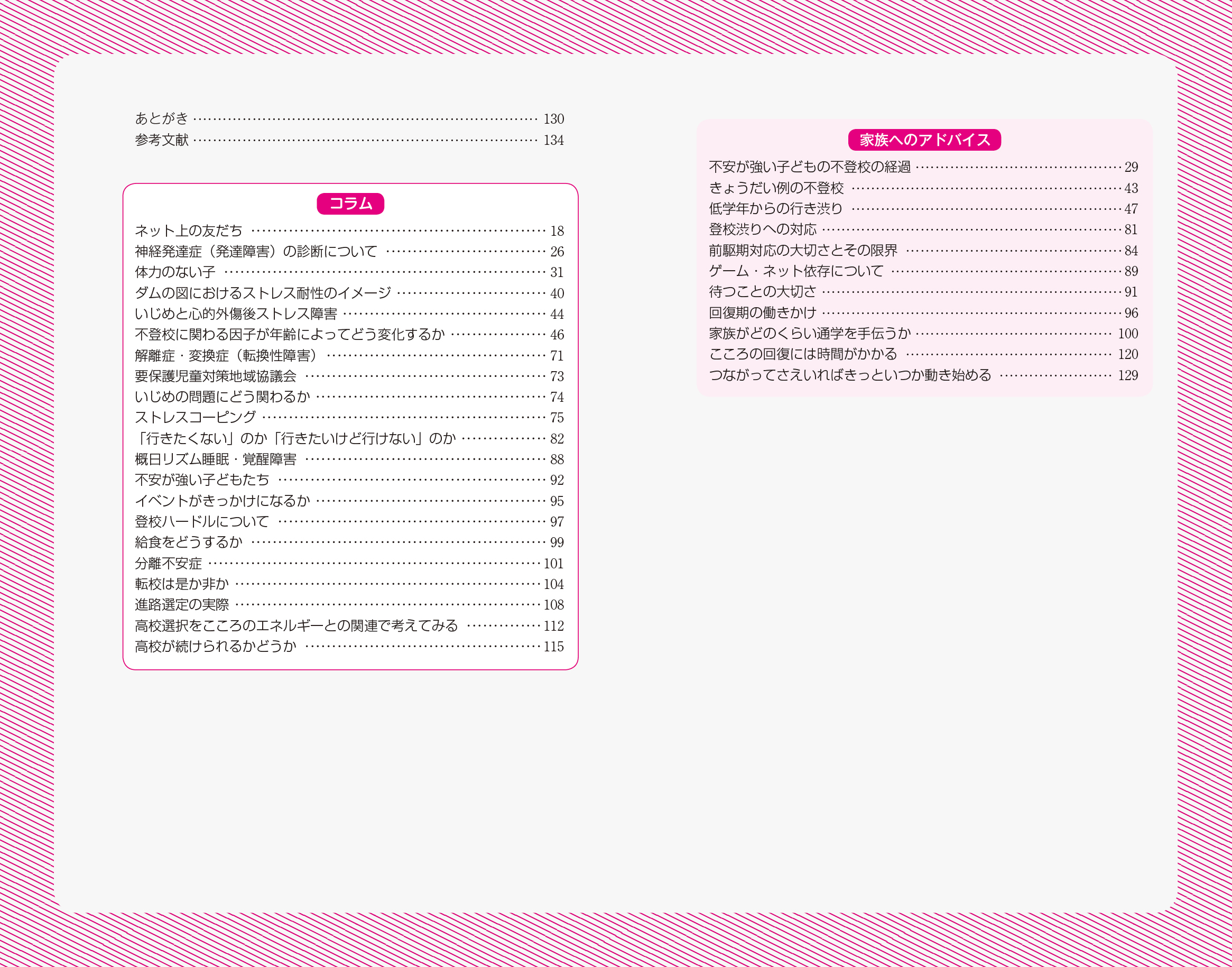The height and width of the screenshot is (967, 1232).
Task: Click the コラム section heading badge
Action: [x=350, y=204]
